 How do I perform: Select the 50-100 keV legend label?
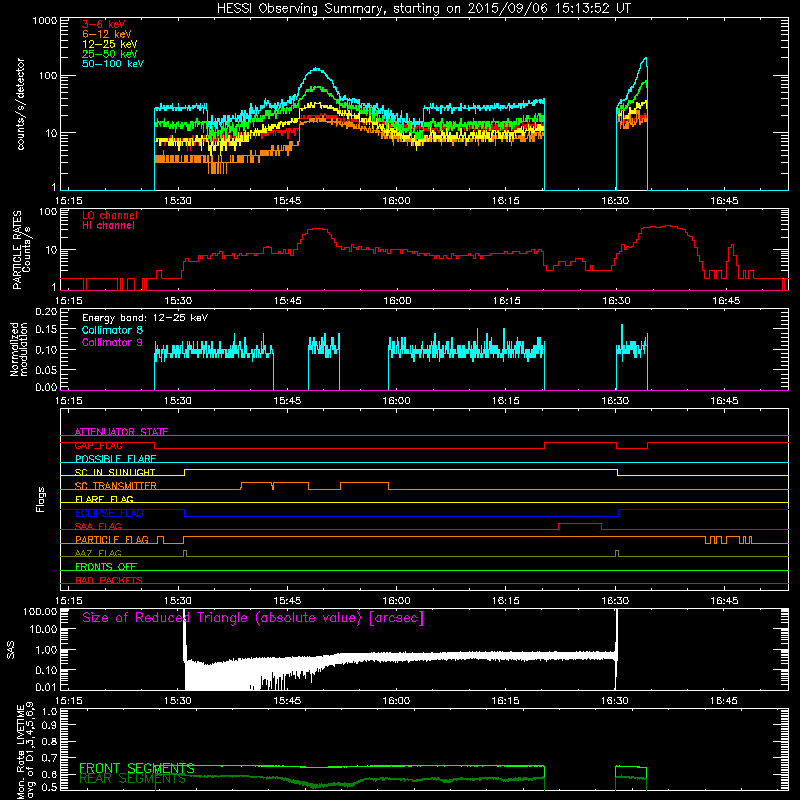coord(113,64)
